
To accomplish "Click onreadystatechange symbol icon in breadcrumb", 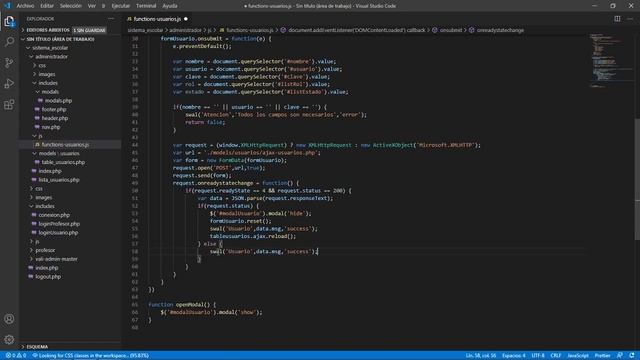I will coord(472,30).
